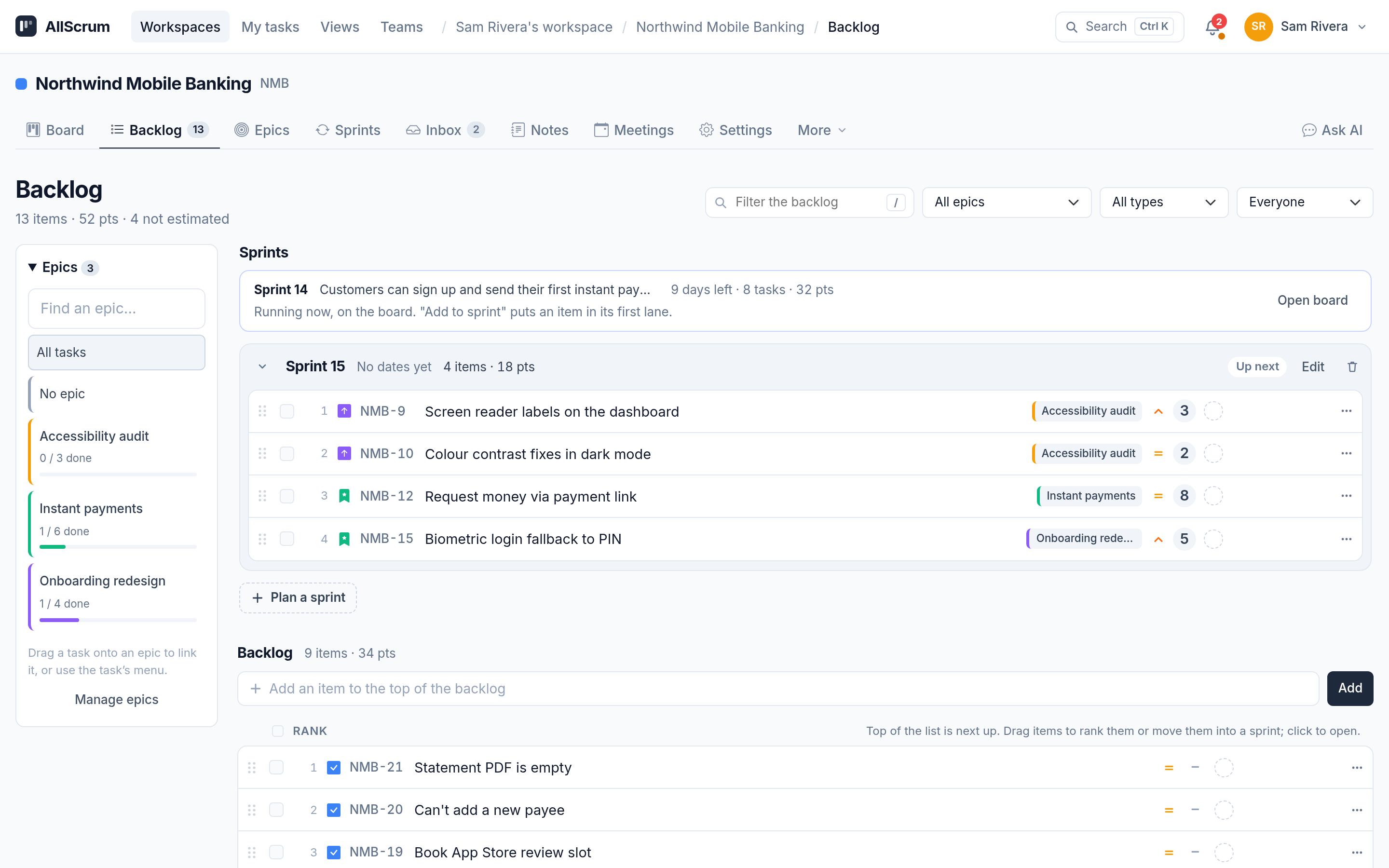Open the All epics dropdown

click(x=1006, y=202)
